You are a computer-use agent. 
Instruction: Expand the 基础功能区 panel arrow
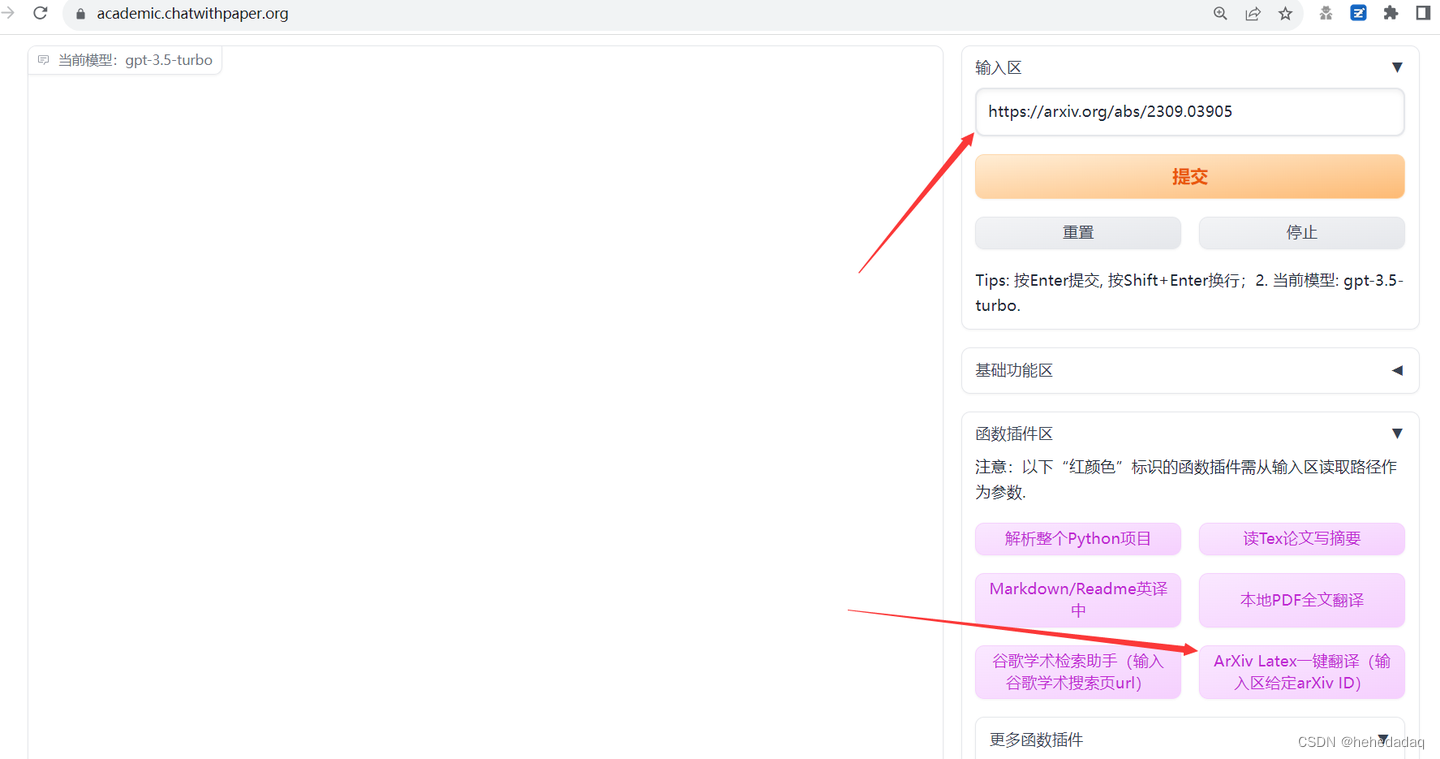pyautogui.click(x=1397, y=370)
